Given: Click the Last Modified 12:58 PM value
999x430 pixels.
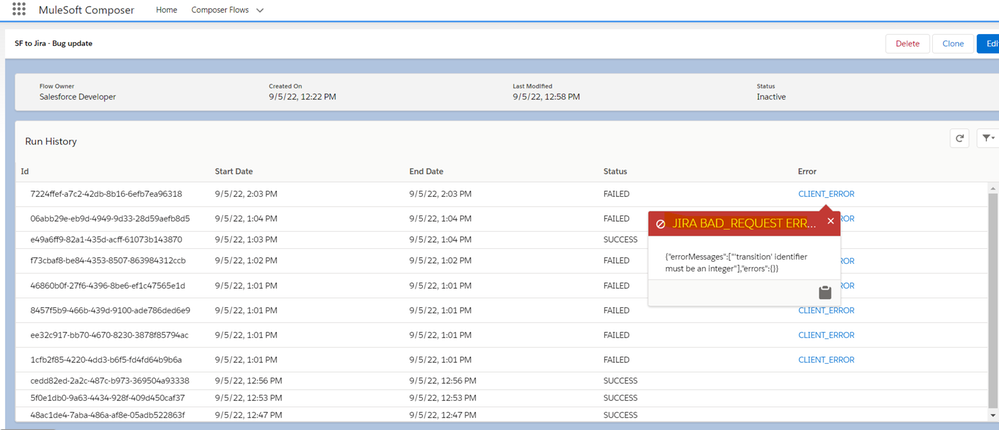Looking at the screenshot, I should coord(546,97).
